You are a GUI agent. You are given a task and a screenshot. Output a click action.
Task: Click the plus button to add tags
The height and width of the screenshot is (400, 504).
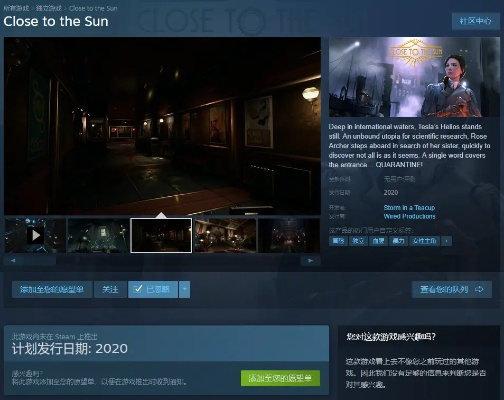(446, 241)
